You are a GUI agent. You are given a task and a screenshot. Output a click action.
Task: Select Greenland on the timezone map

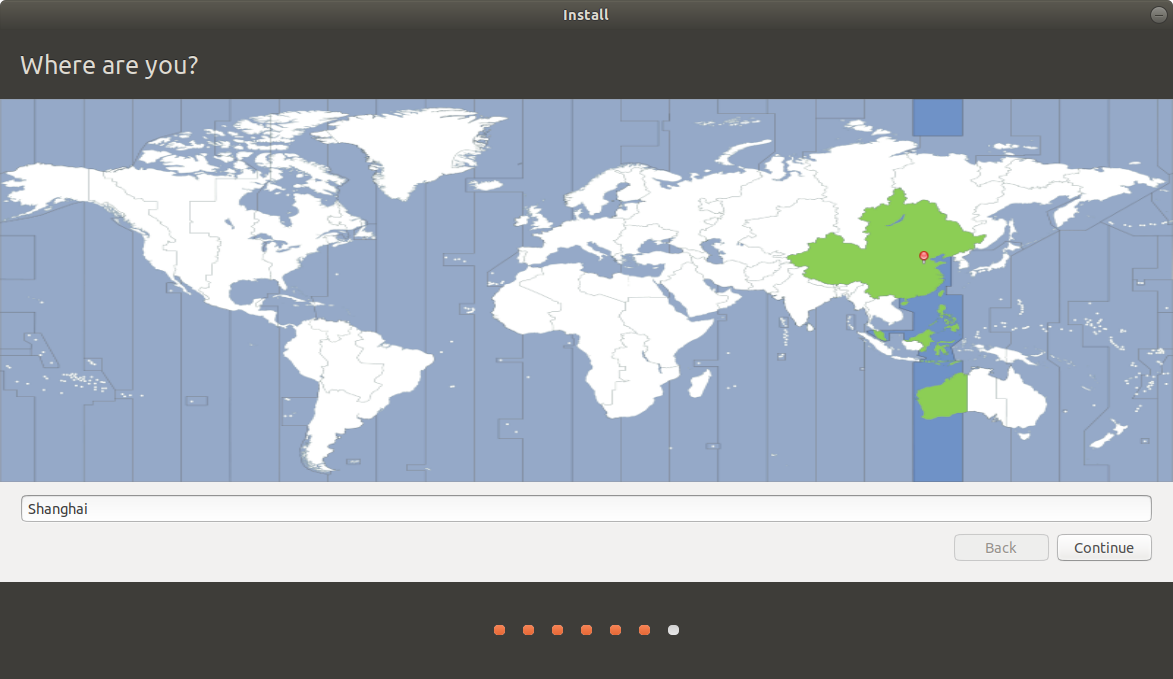coord(404,146)
